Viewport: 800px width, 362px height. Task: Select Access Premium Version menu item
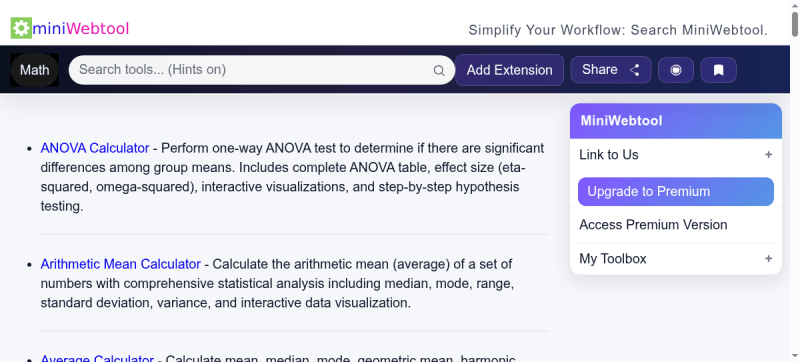(x=676, y=225)
